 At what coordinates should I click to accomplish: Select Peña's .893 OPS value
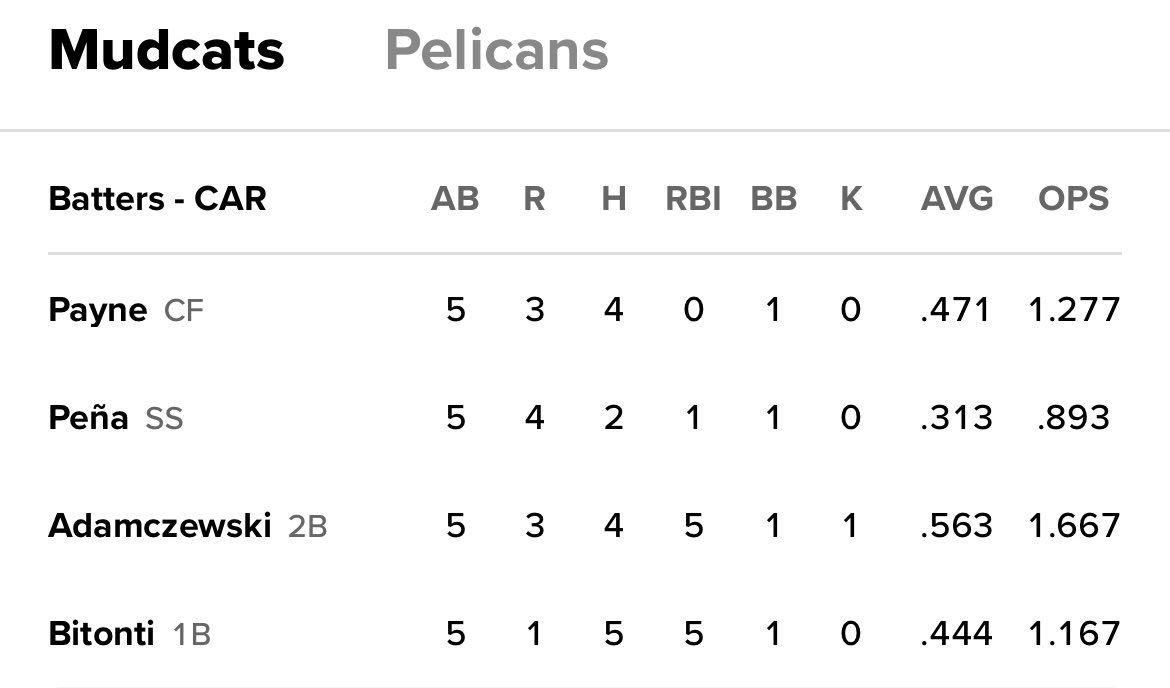coord(1074,418)
